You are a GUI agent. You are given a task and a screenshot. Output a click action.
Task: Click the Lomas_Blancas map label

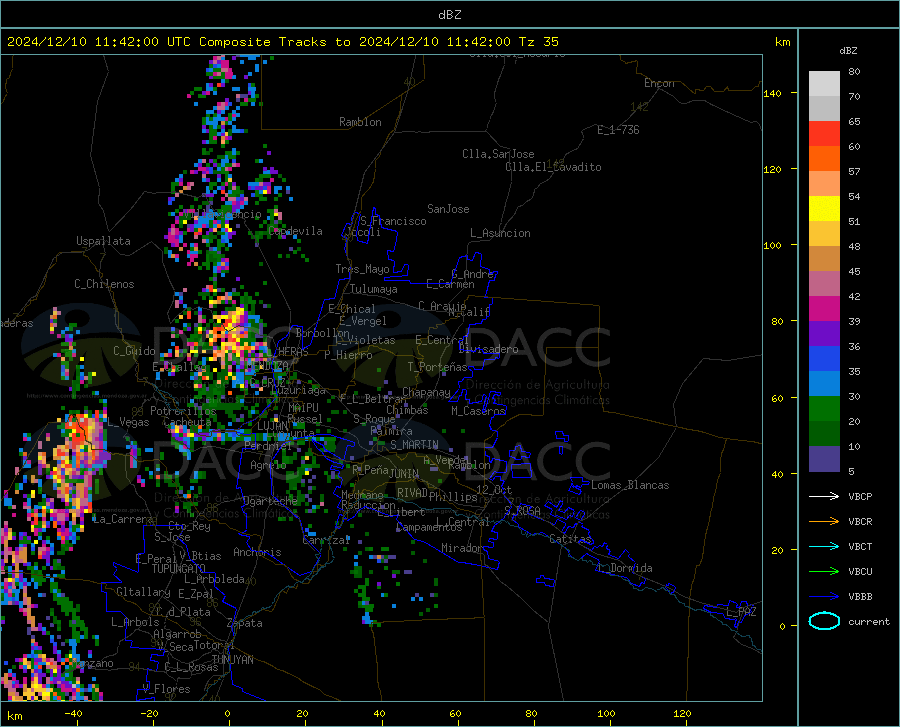[x=630, y=485]
